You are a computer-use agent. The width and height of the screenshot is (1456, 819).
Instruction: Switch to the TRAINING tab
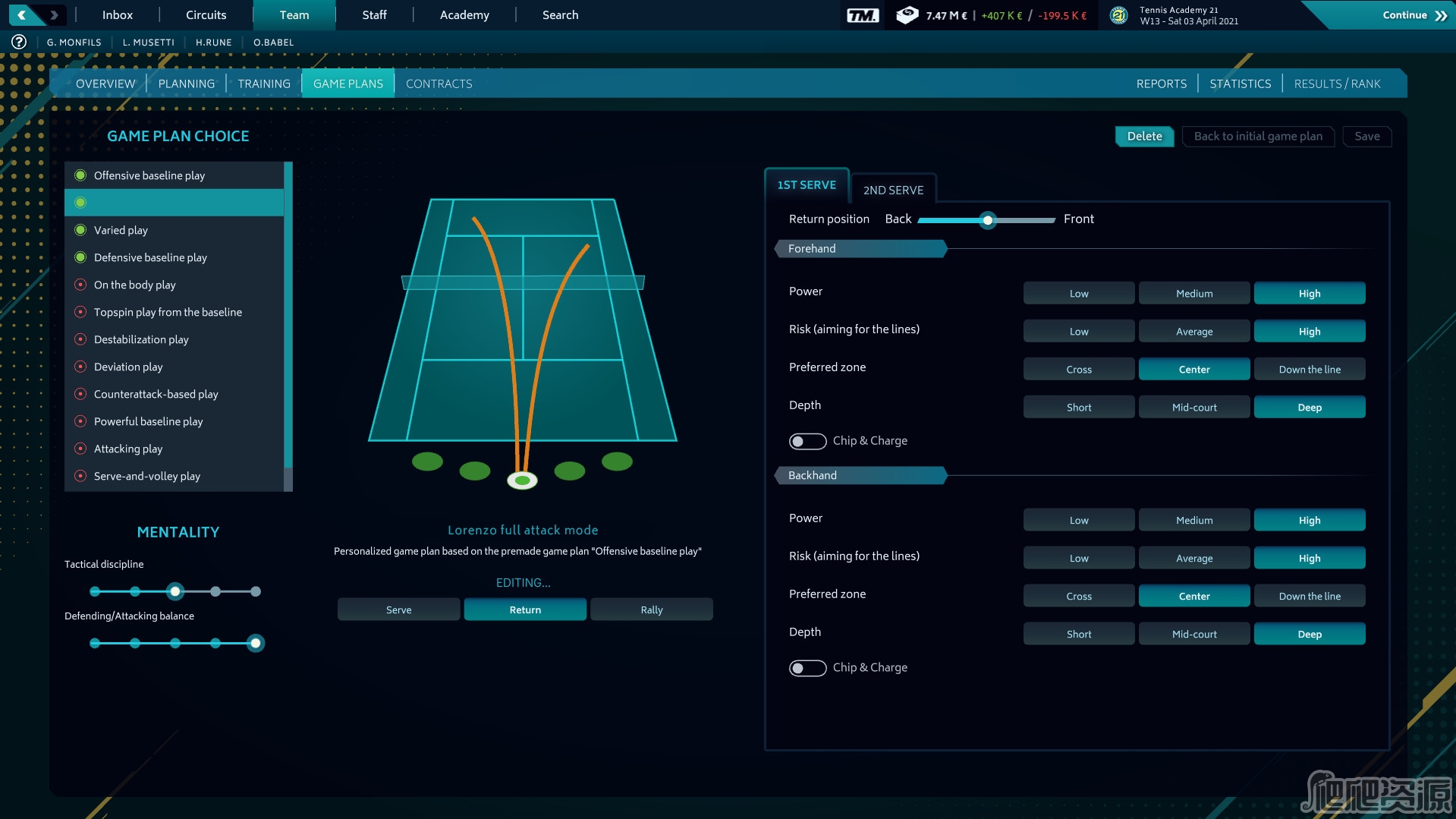tap(264, 83)
